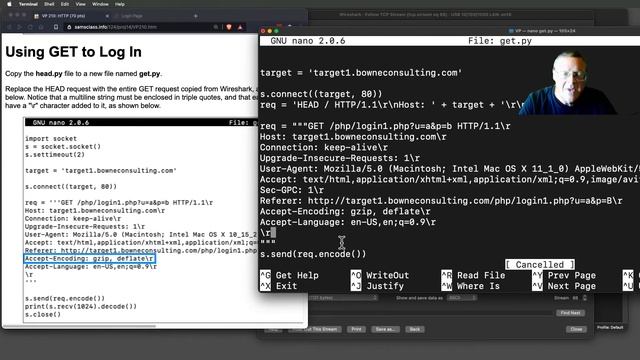Click the GET /php/login1.php line in nano
This screenshot has width=640, height=360.
385,126
